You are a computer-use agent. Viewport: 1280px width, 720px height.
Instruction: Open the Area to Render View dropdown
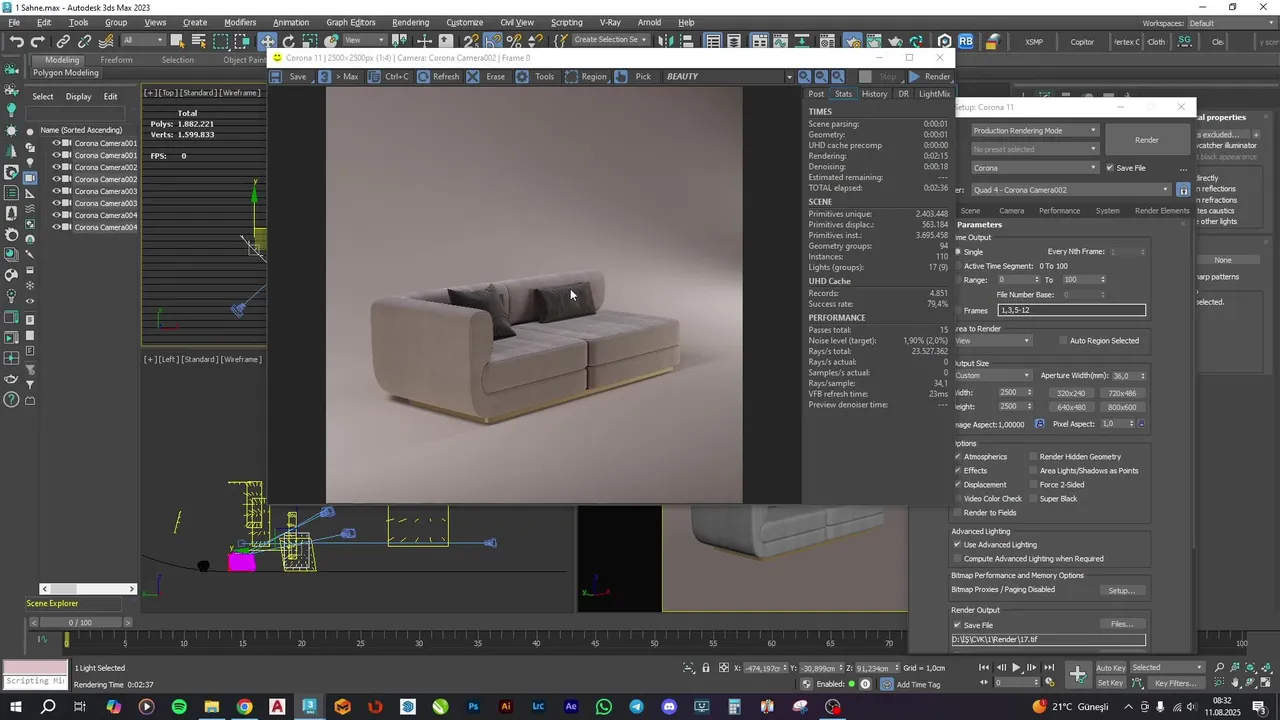tap(992, 341)
